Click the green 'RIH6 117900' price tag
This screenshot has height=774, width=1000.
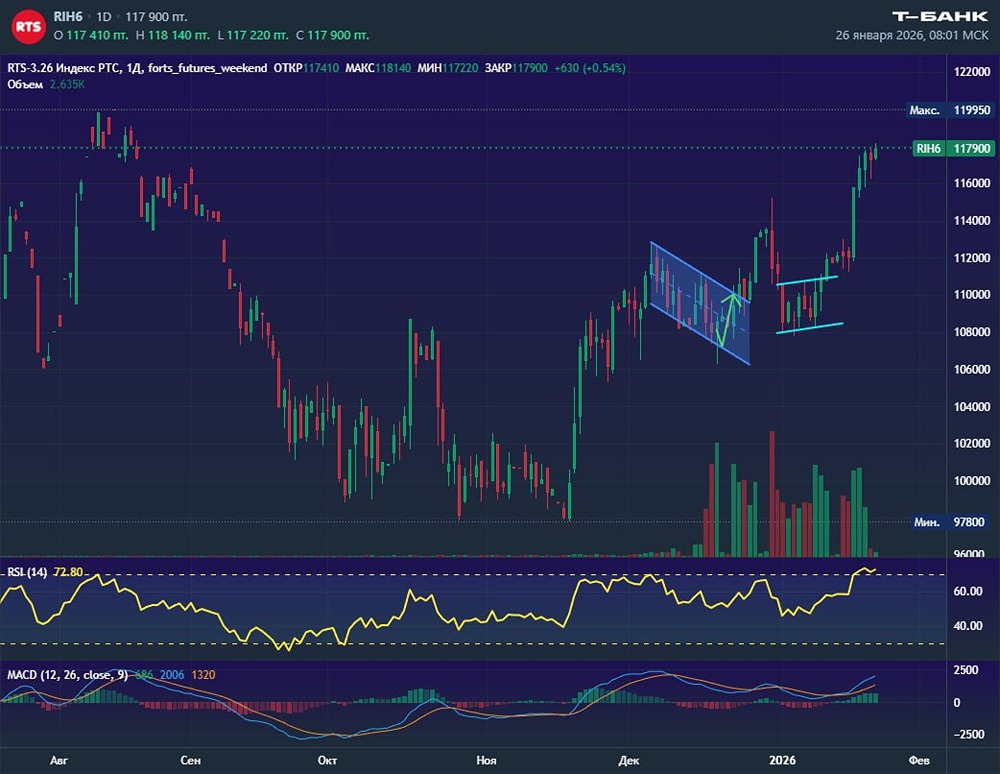coord(953,149)
